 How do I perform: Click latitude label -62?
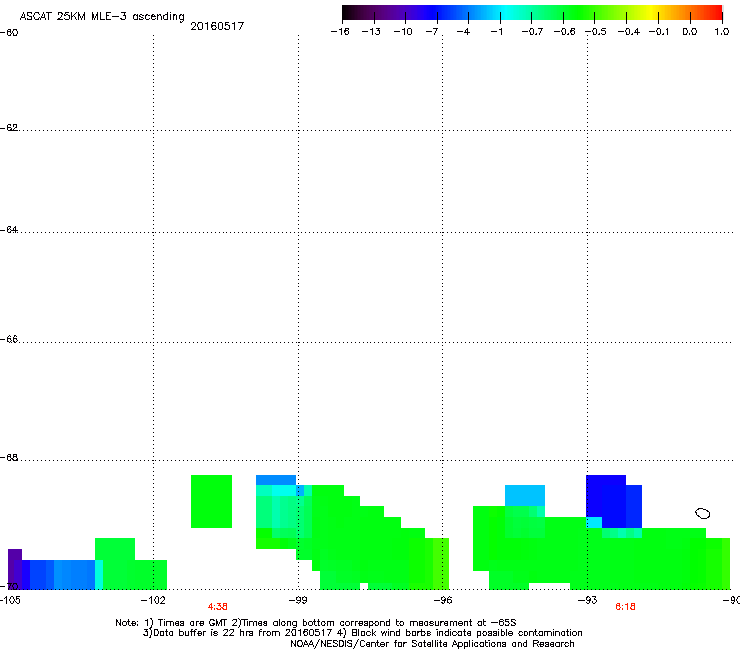tap(9, 128)
